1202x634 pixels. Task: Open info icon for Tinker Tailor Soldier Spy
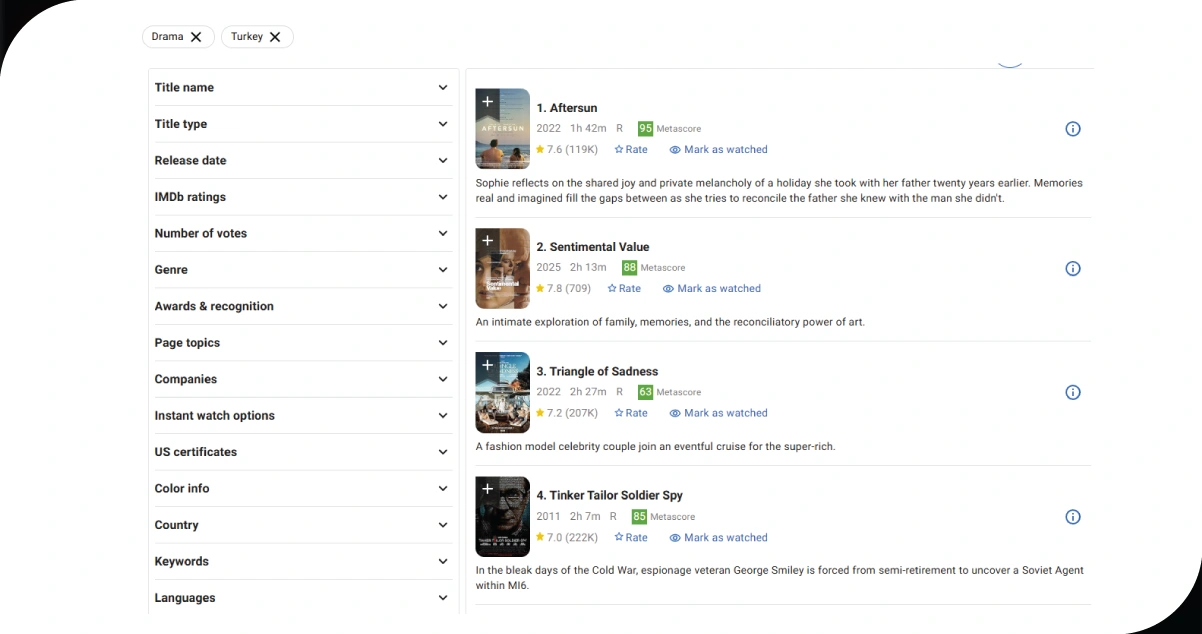[x=1073, y=517]
